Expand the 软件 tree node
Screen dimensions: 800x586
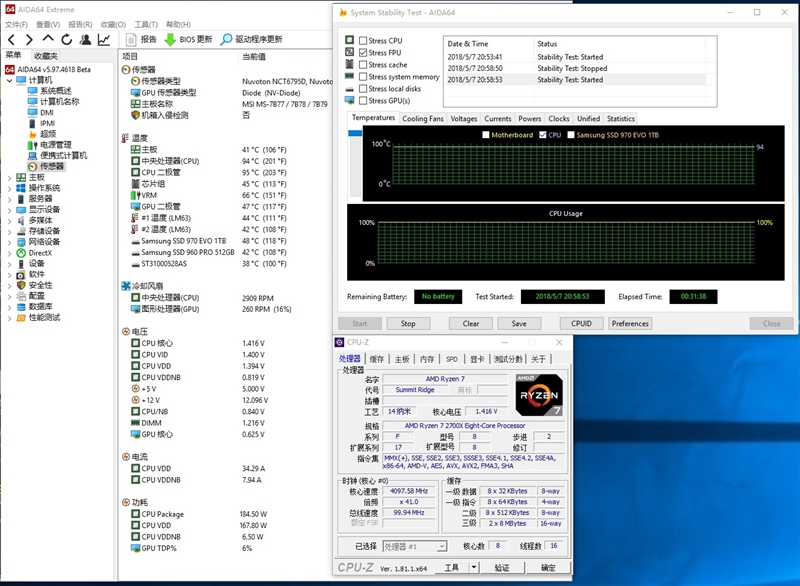pyautogui.click(x=9, y=275)
